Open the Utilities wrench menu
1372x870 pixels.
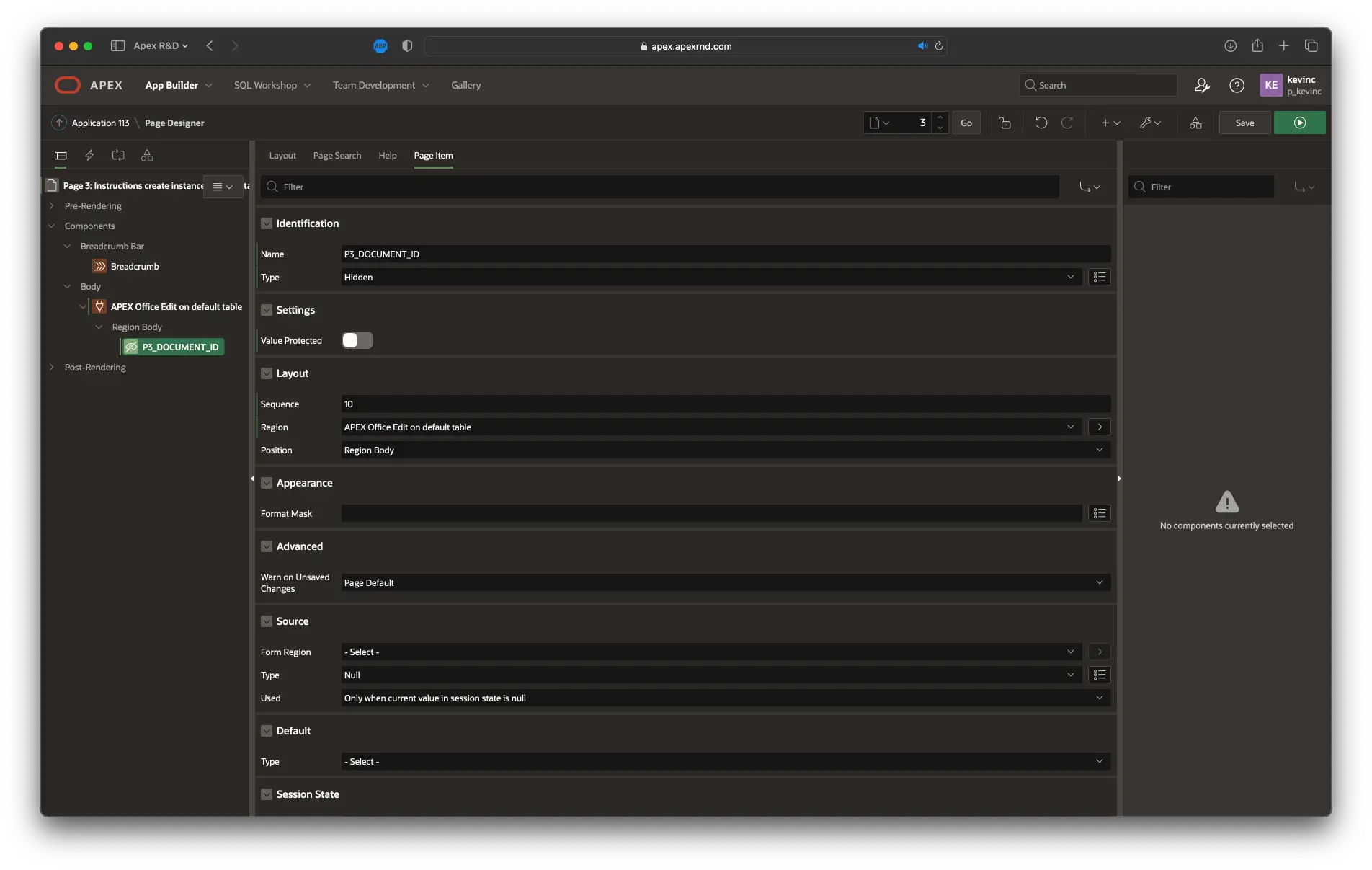1150,123
